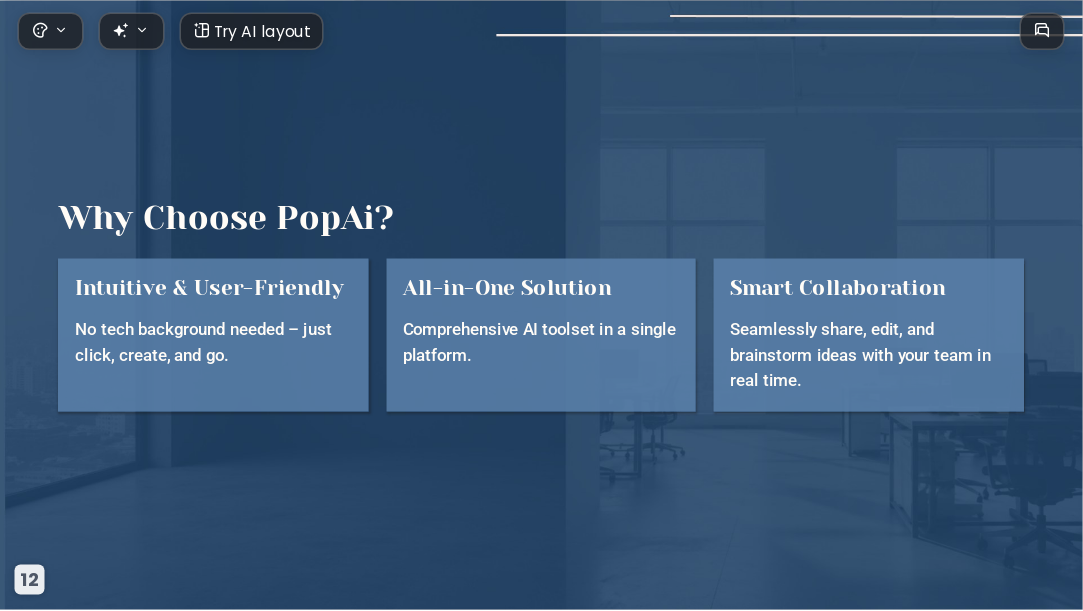Open the comments icon button
Image resolution: width=1083 pixels, height=611 pixels.
point(1042,30)
